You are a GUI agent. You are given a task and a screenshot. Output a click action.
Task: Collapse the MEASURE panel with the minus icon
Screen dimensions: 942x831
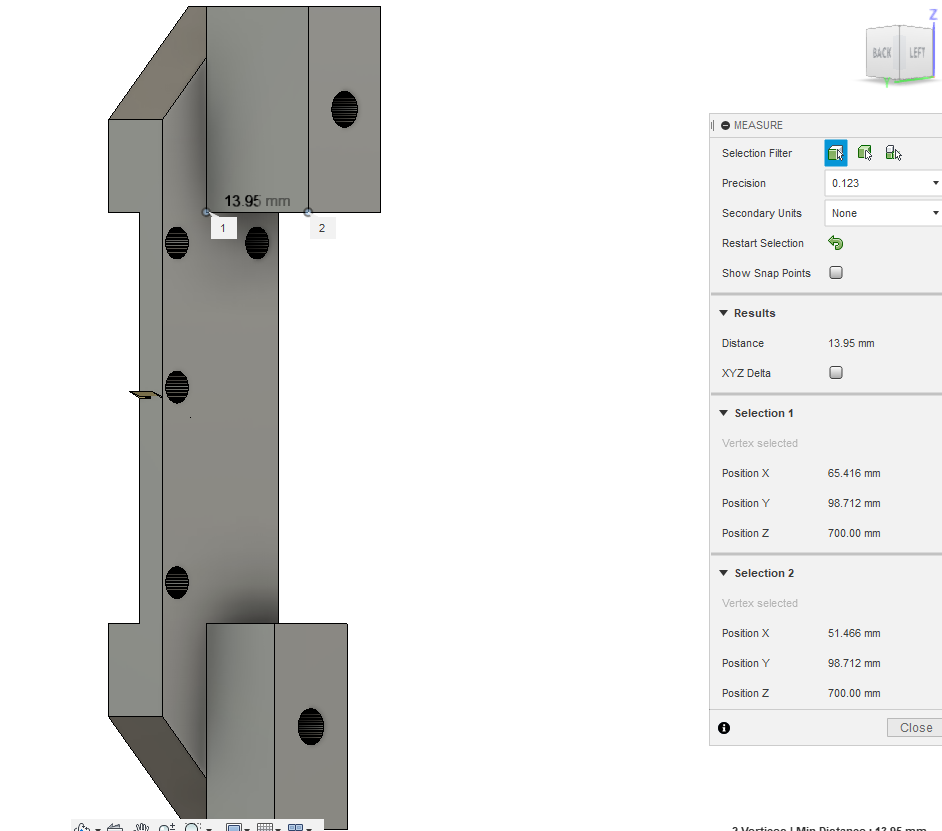point(725,125)
